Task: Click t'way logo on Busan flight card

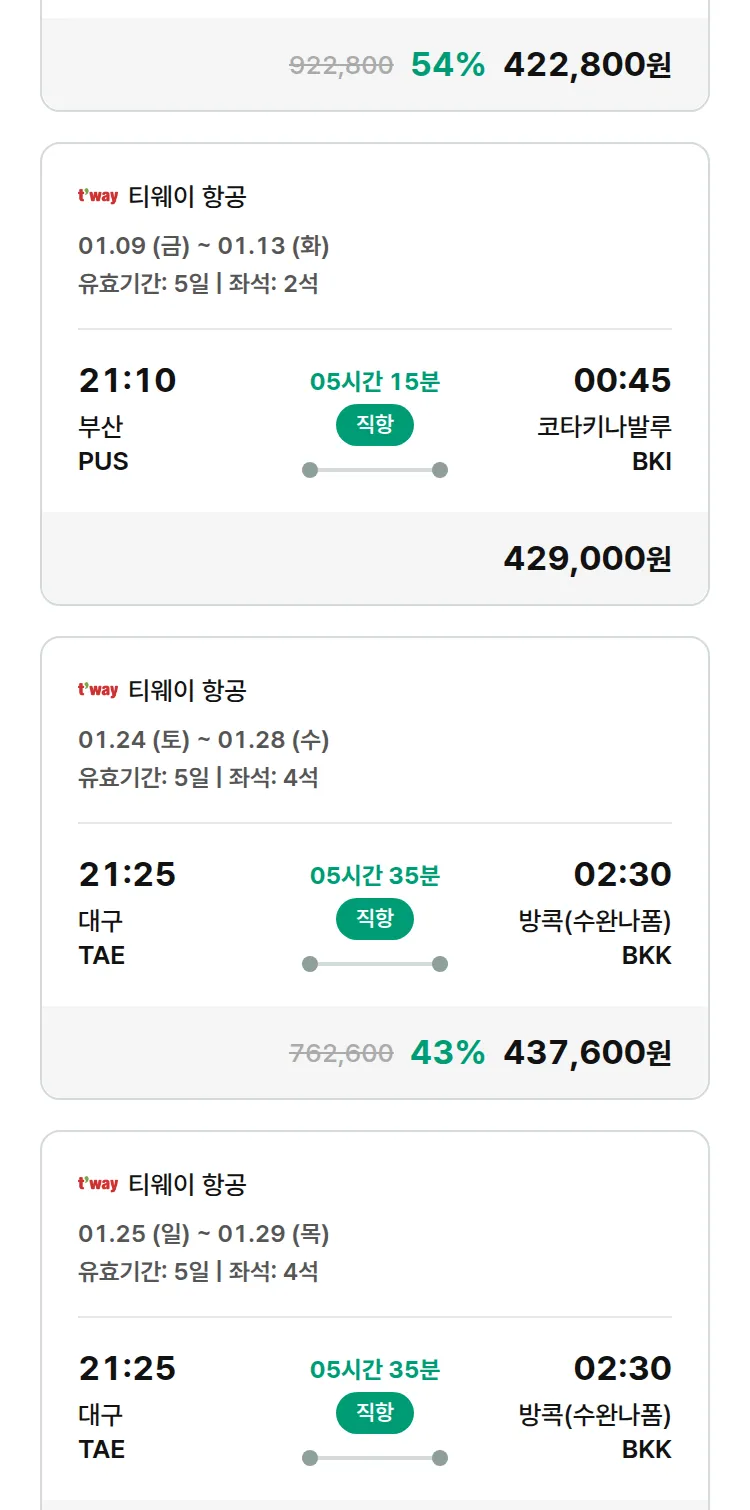Action: [x=98, y=196]
